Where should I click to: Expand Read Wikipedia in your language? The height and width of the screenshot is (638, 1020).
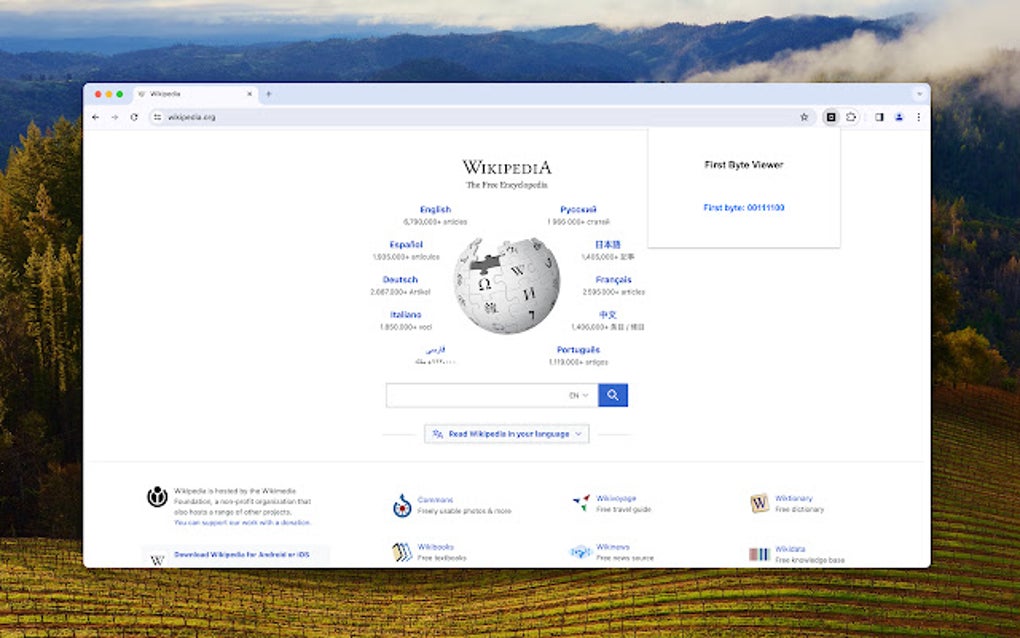(506, 434)
